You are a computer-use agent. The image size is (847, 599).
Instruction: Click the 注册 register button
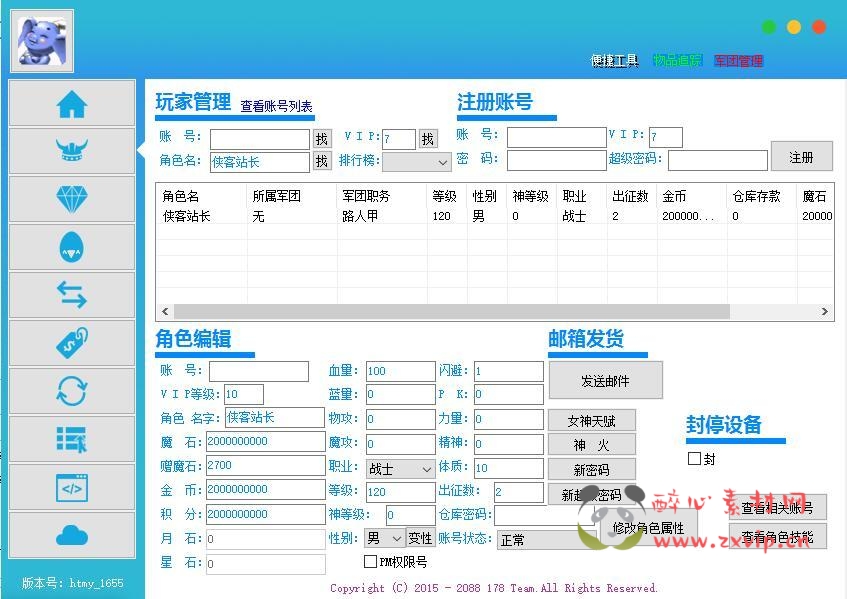pos(802,157)
